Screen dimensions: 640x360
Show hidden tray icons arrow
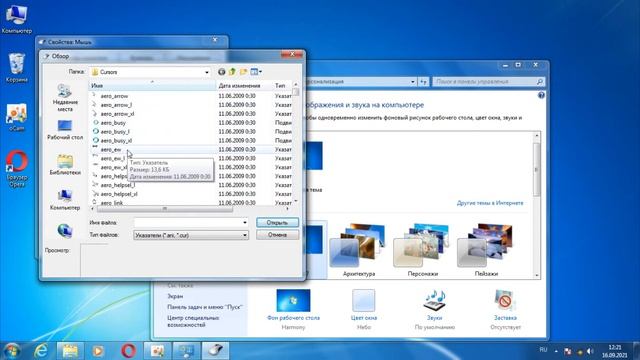point(556,351)
